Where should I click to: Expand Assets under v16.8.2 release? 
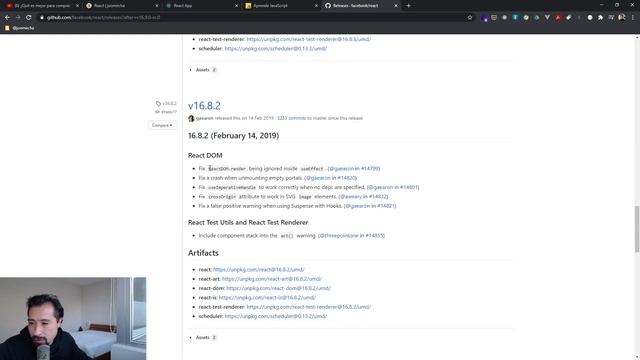coord(203,338)
